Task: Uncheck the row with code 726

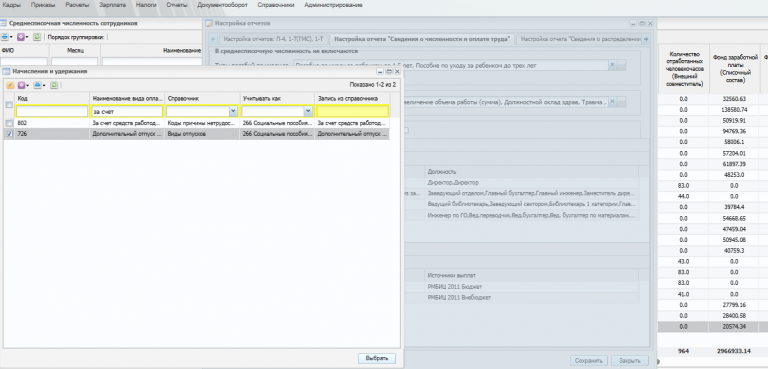Action: [x=10, y=133]
